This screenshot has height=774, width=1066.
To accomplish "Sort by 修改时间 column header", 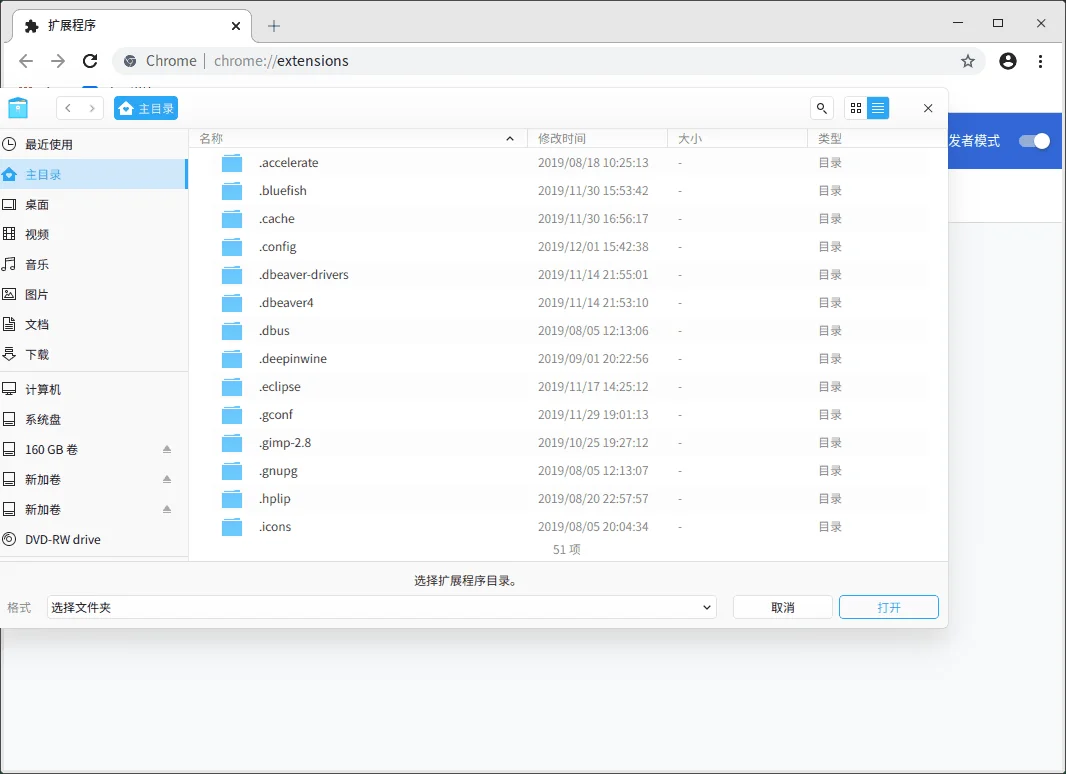I will coord(597,138).
